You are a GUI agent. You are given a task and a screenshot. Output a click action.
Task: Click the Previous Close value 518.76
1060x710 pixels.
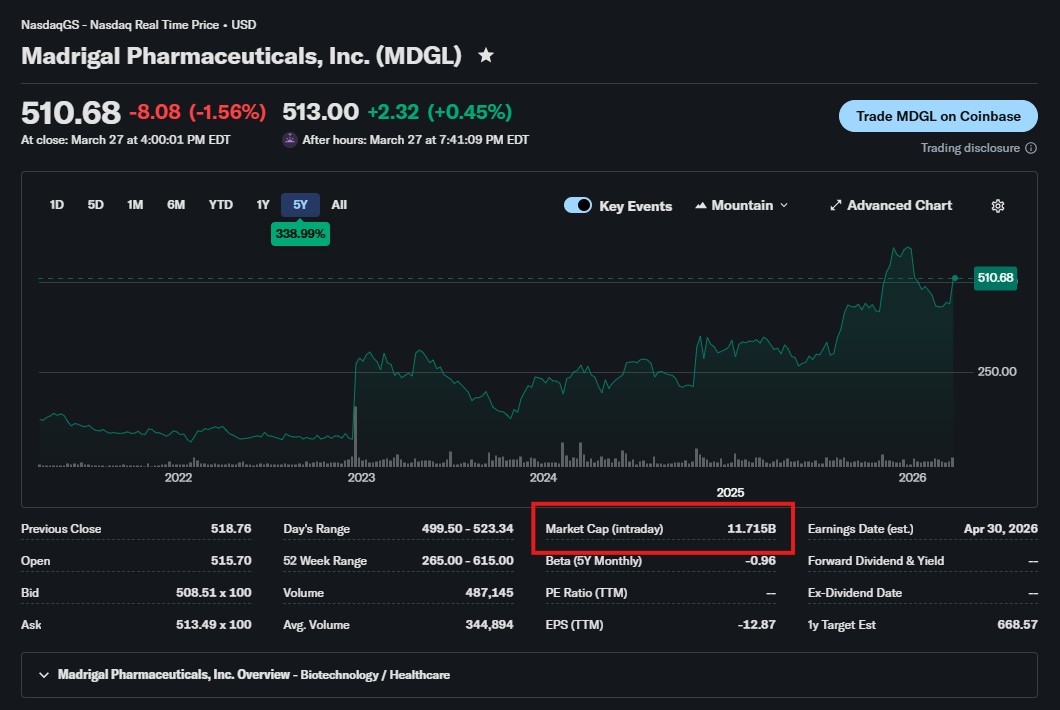click(x=231, y=529)
